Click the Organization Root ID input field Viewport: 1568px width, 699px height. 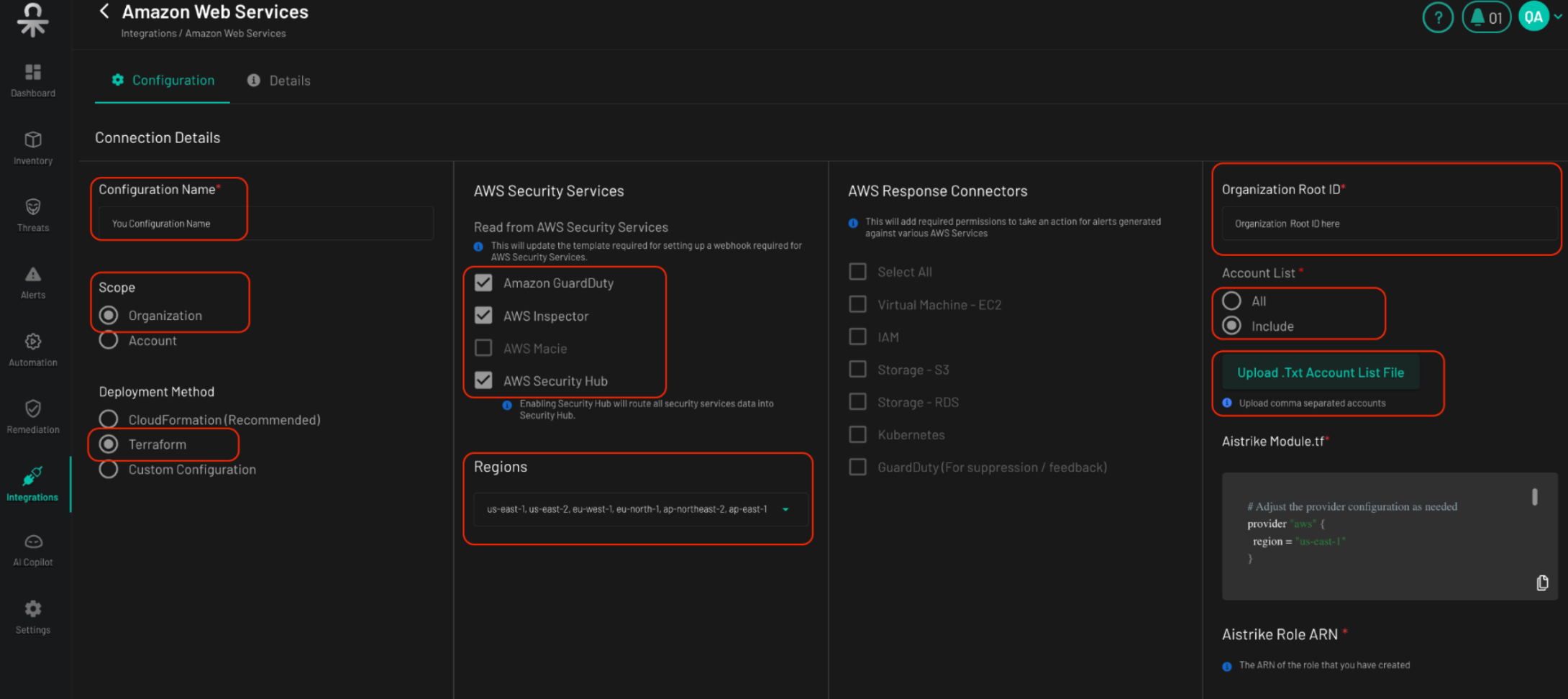click(1390, 224)
